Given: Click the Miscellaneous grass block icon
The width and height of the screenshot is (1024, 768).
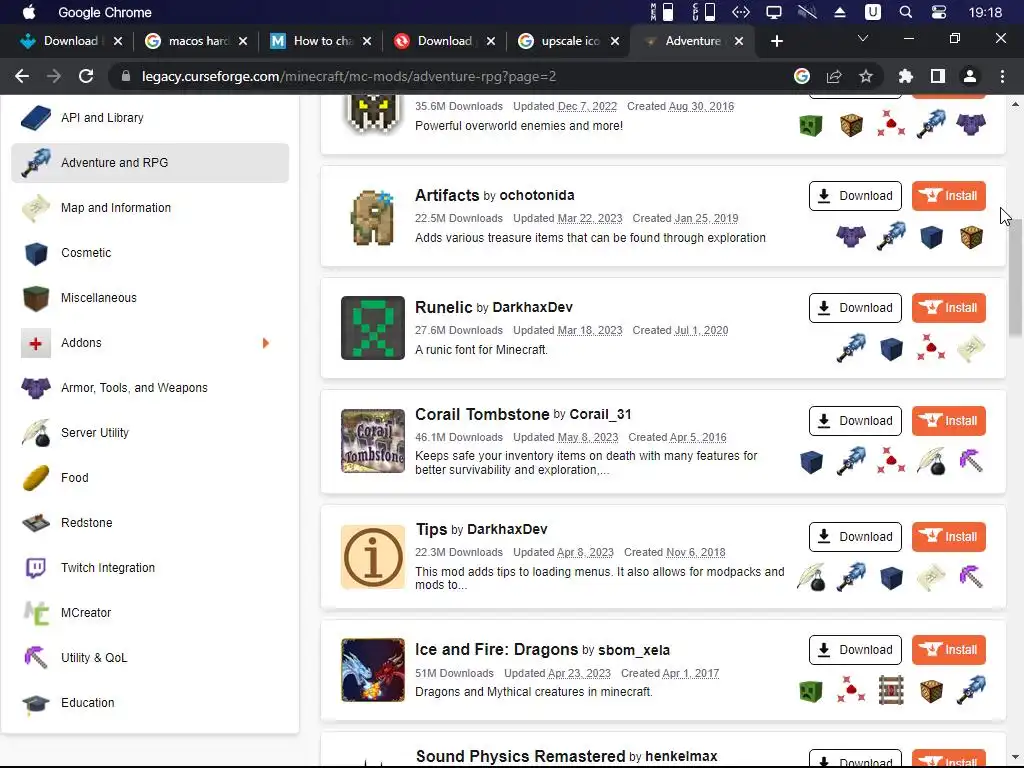Looking at the screenshot, I should [36, 298].
